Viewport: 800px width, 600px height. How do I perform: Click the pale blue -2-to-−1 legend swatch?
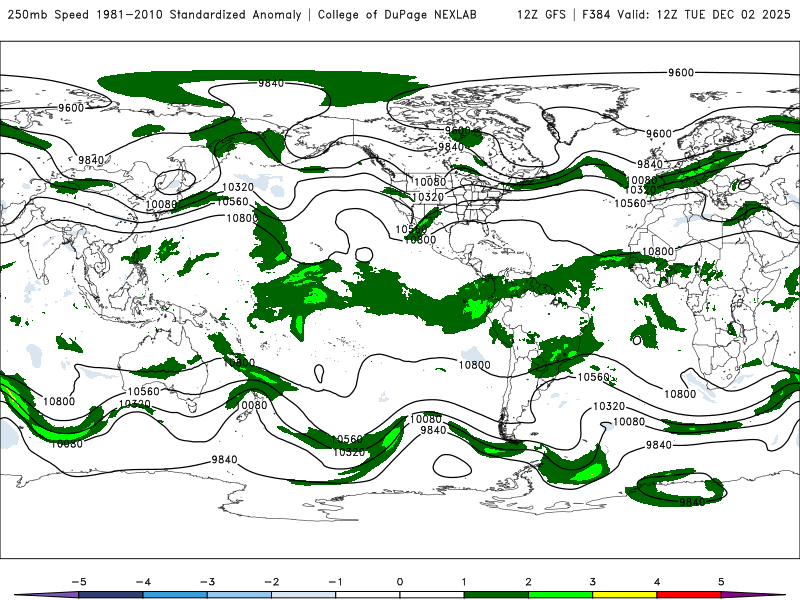pyautogui.click(x=304, y=595)
